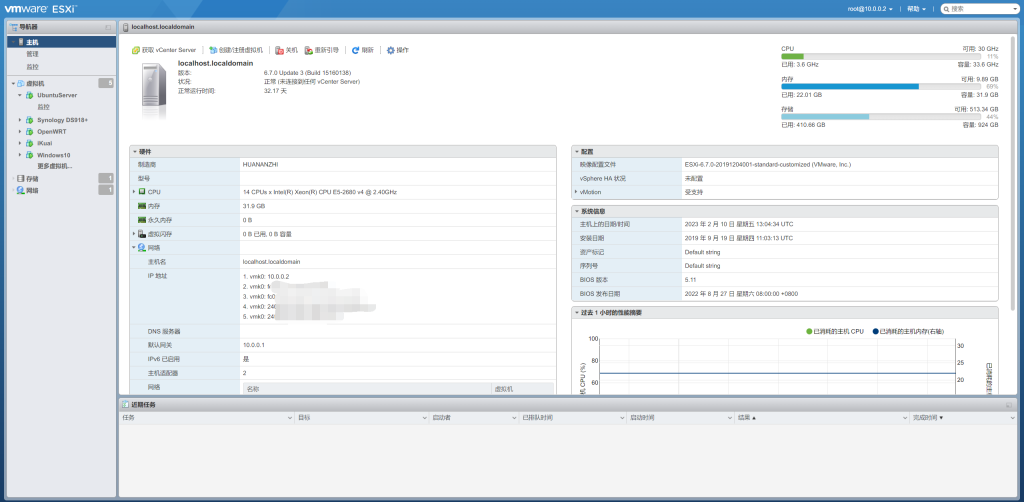The image size is (1024, 502).
Task: Sort tasks by 任务 column header
Action: pyautogui.click(x=206, y=417)
